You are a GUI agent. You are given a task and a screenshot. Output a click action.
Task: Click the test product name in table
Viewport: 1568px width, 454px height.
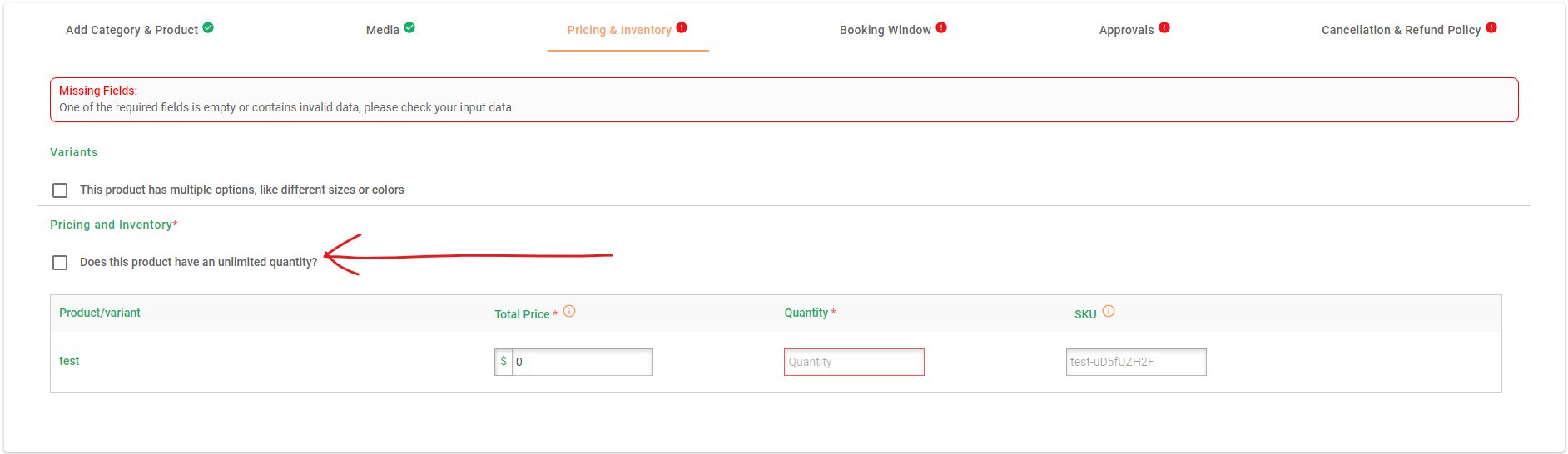pyautogui.click(x=69, y=361)
